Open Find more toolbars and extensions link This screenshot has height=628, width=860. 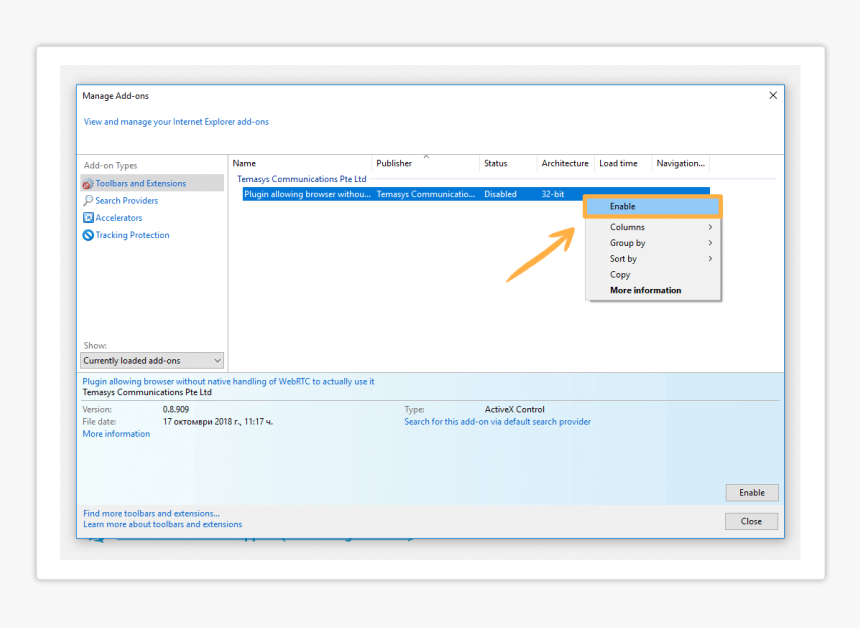151,514
